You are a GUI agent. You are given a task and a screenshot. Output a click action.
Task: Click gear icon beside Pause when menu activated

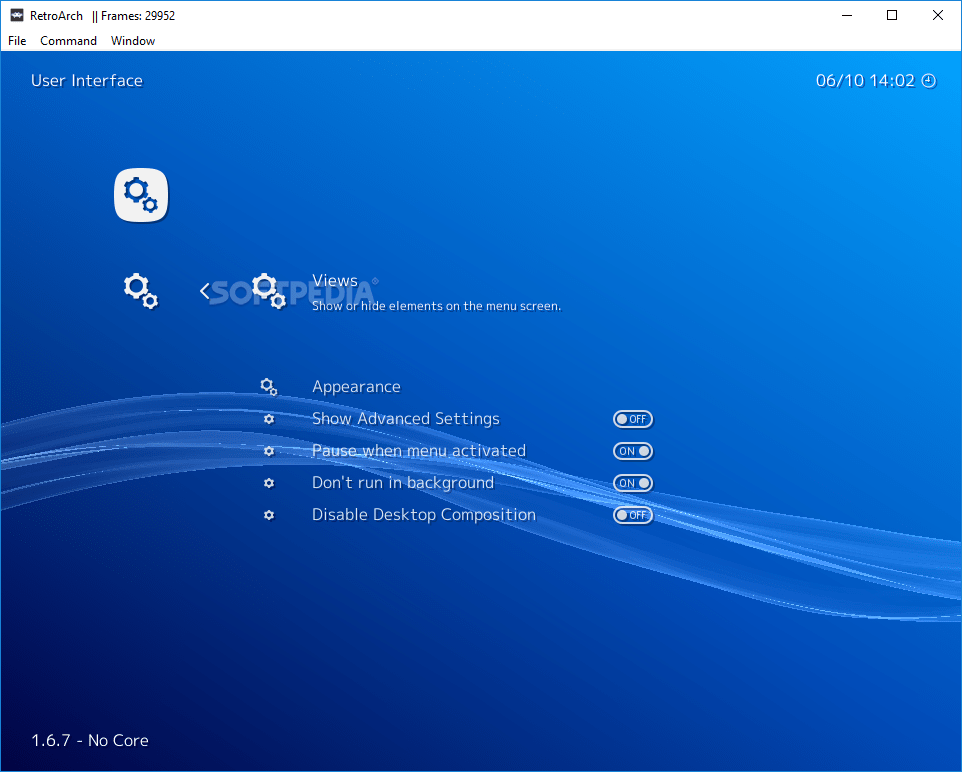pyautogui.click(x=269, y=451)
